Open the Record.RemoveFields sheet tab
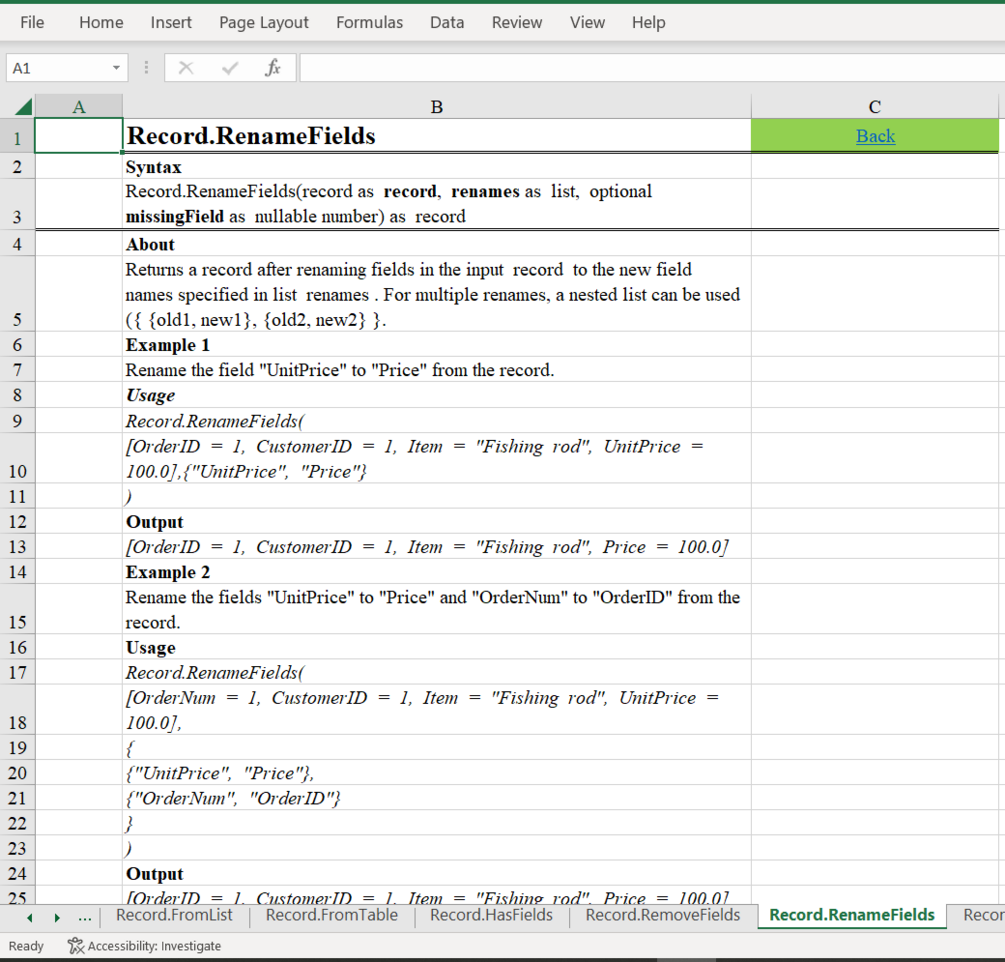The width and height of the screenshot is (1005, 962). coord(663,915)
